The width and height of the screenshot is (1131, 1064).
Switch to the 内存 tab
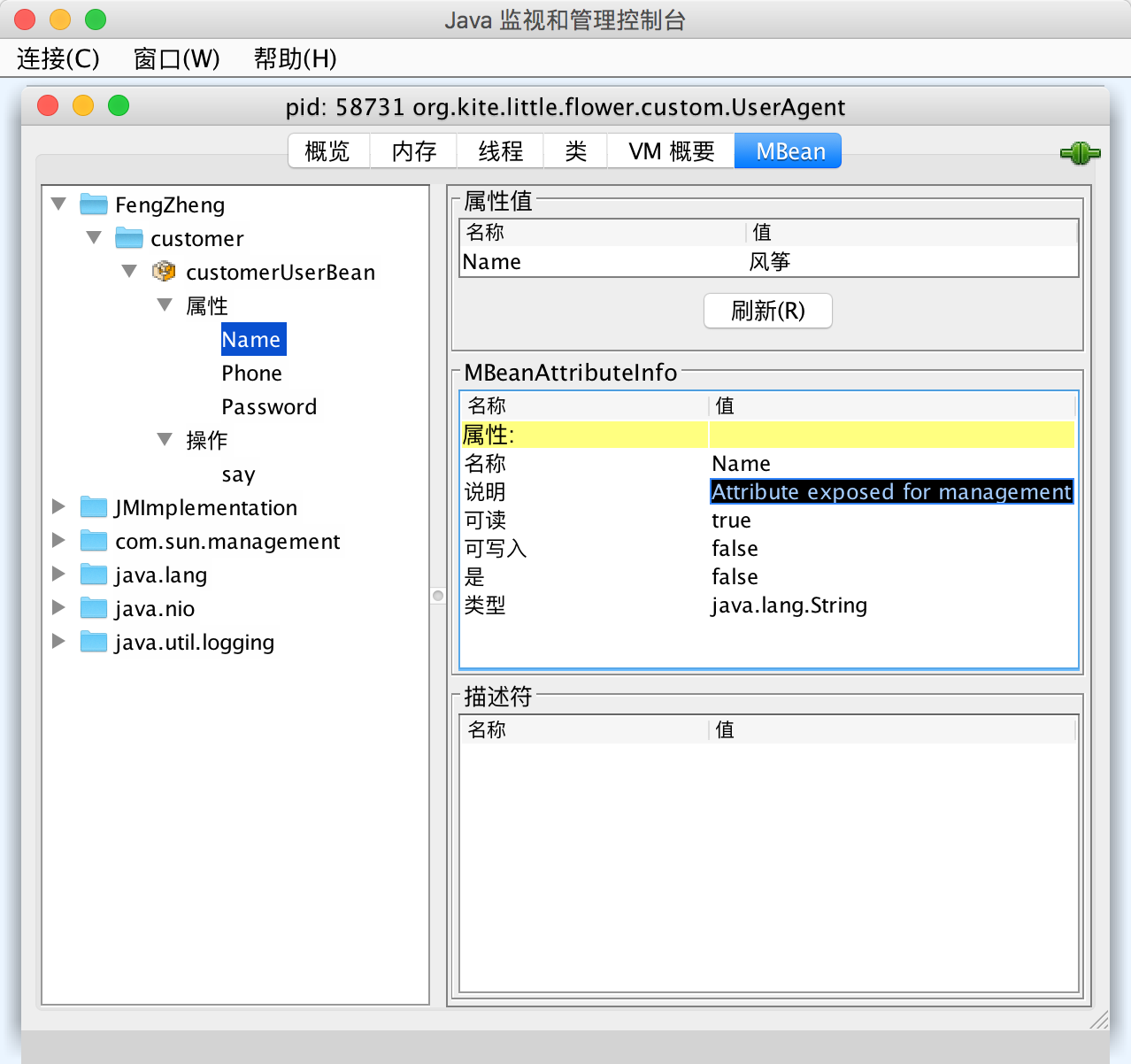[412, 150]
